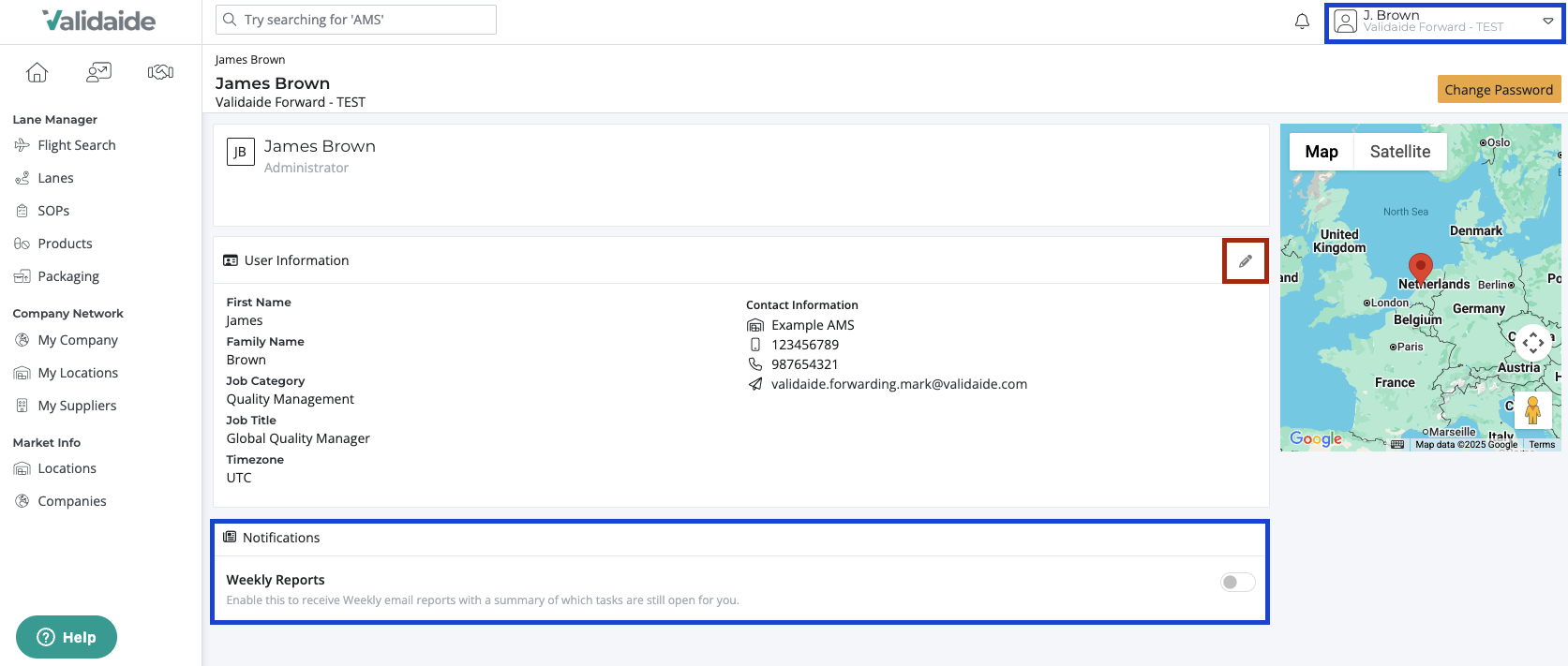Image resolution: width=1568 pixels, height=666 pixels.
Task: Click the SOPs clipboard icon
Action: [22, 211]
